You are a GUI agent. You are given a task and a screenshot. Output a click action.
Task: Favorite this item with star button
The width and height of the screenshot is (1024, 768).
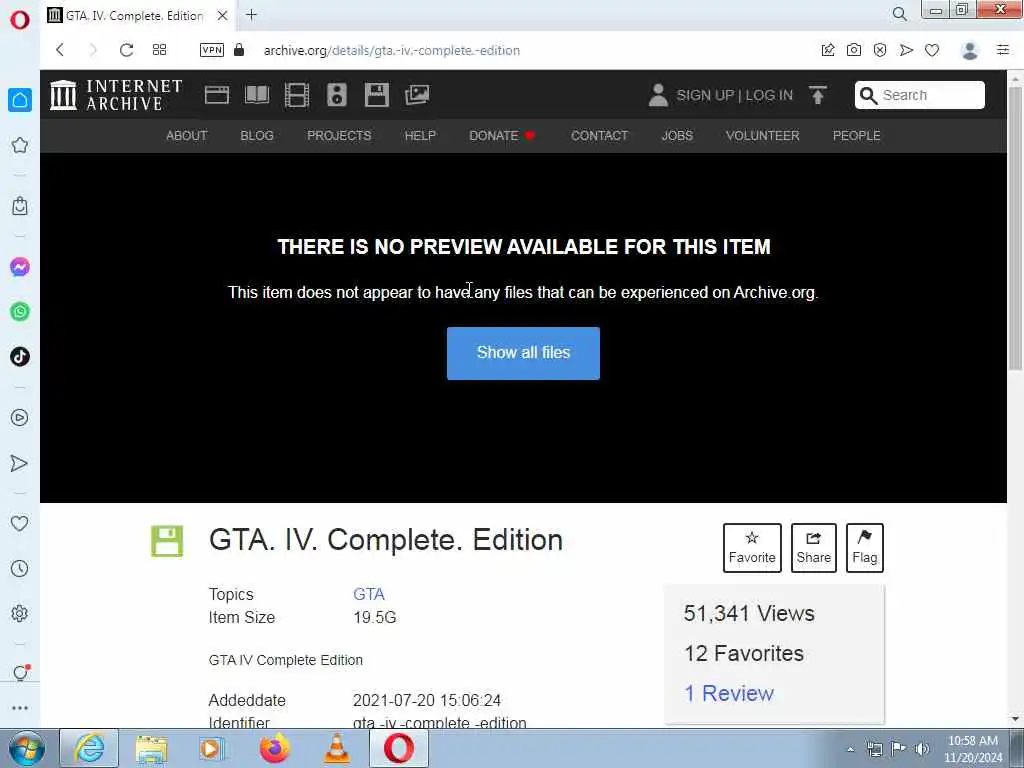coord(752,548)
